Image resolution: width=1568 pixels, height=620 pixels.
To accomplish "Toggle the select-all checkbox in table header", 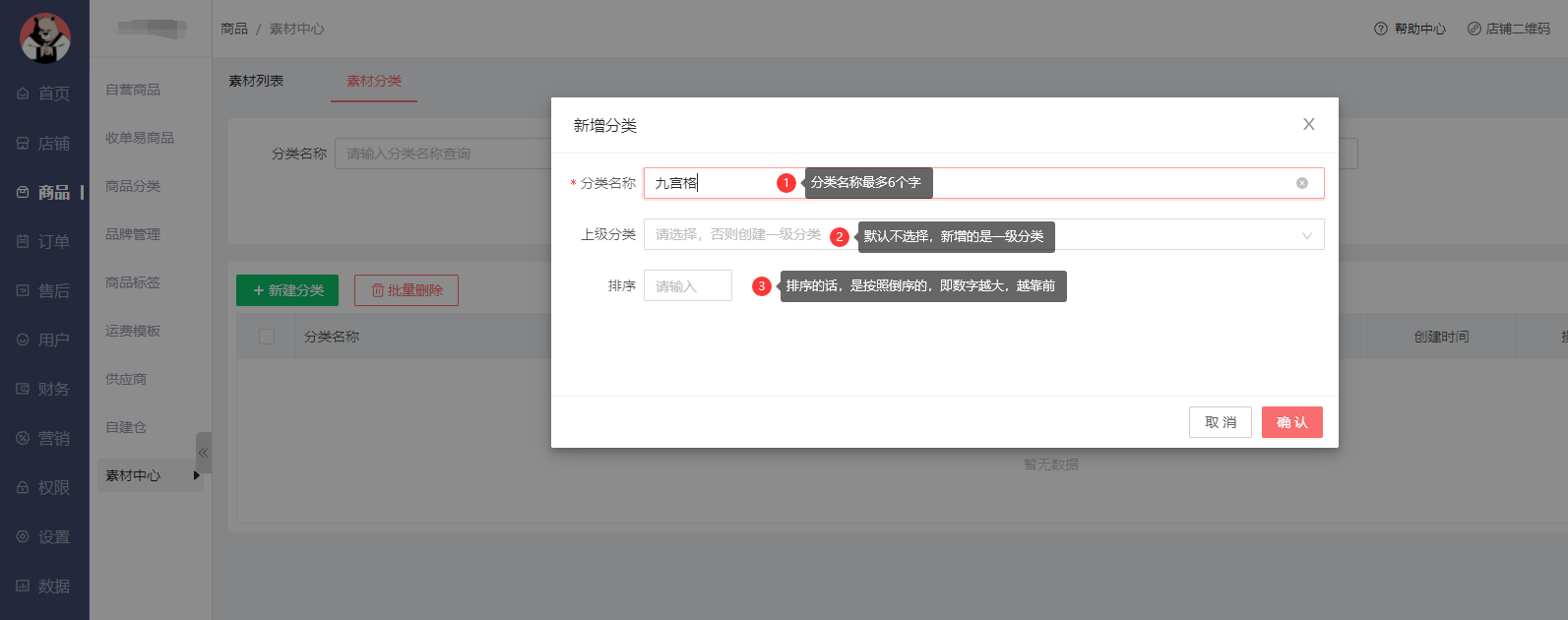I will (266, 337).
